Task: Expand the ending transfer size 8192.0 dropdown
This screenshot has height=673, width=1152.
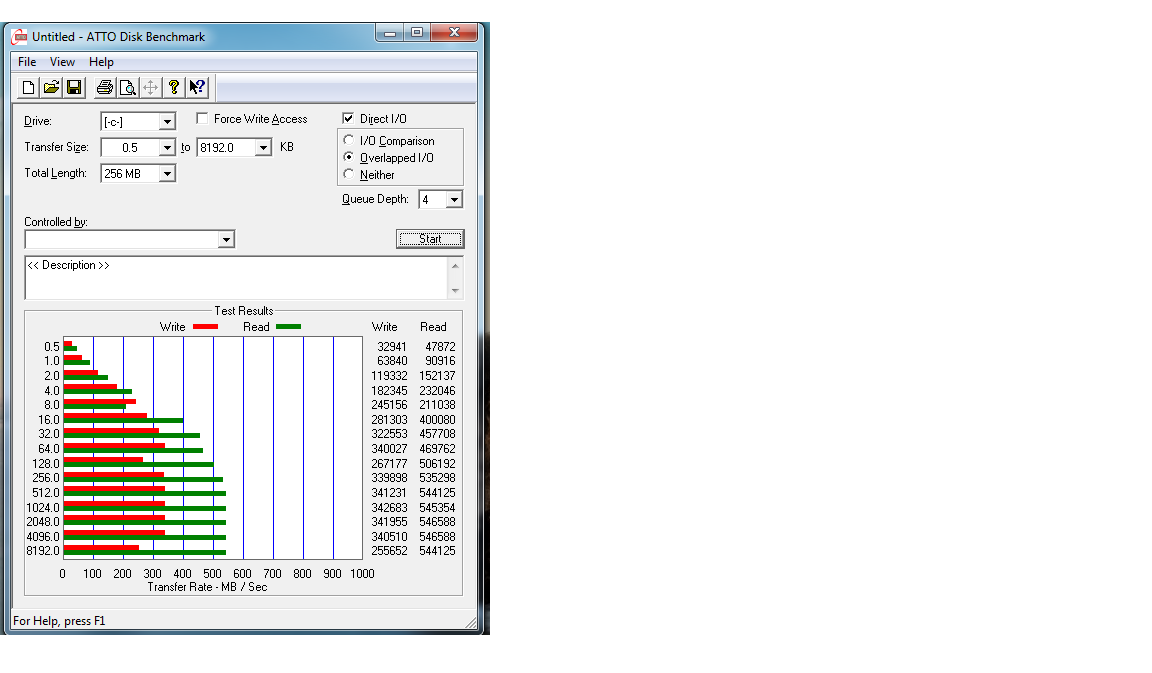Action: [263, 148]
